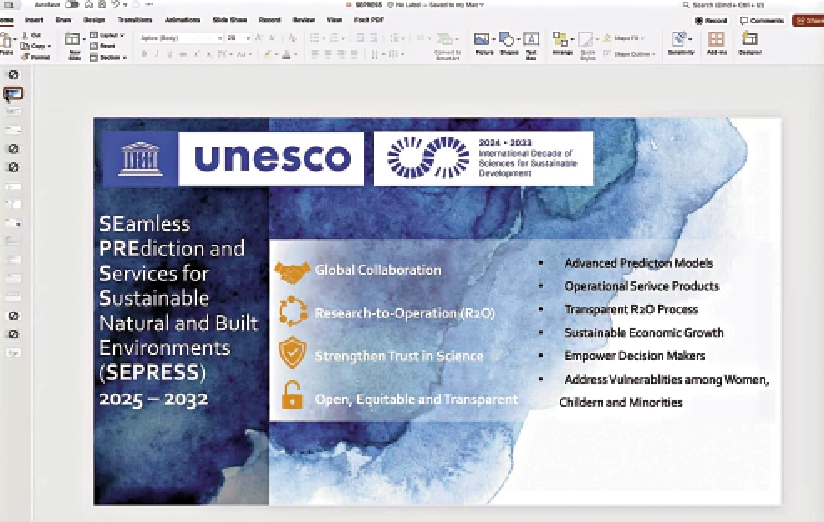Click the Comments button

(x=762, y=20)
